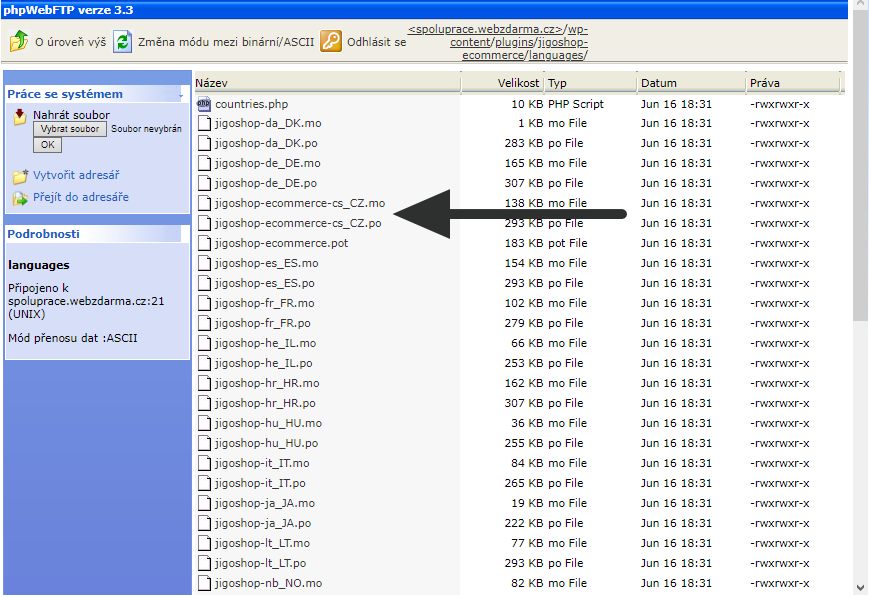Click the create directory folder icon

pyautogui.click(x=21, y=176)
